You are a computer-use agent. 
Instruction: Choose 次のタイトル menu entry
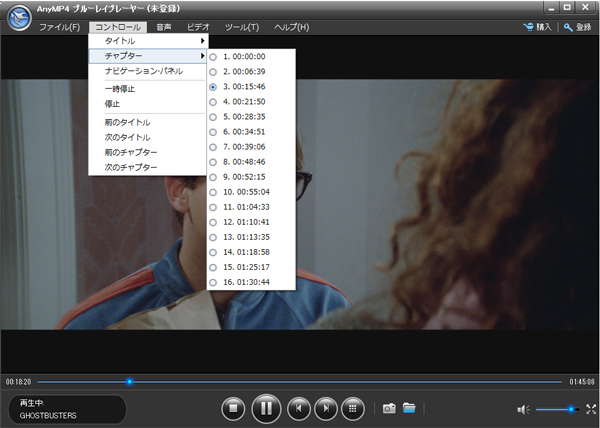click(148, 137)
